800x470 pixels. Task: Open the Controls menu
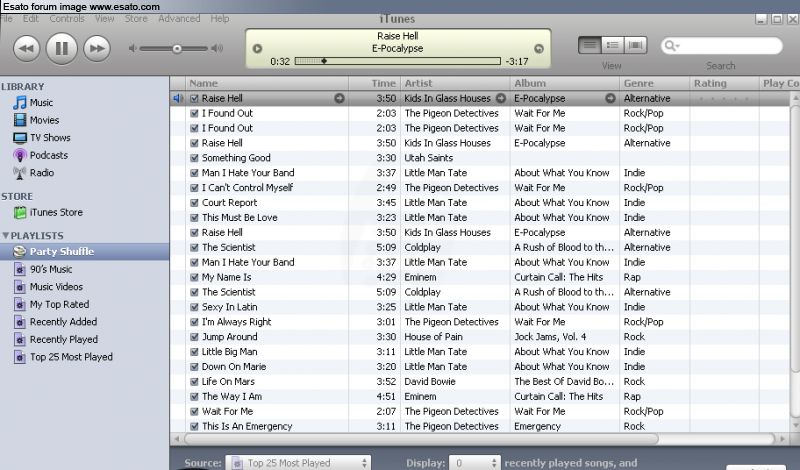pyautogui.click(x=67, y=18)
